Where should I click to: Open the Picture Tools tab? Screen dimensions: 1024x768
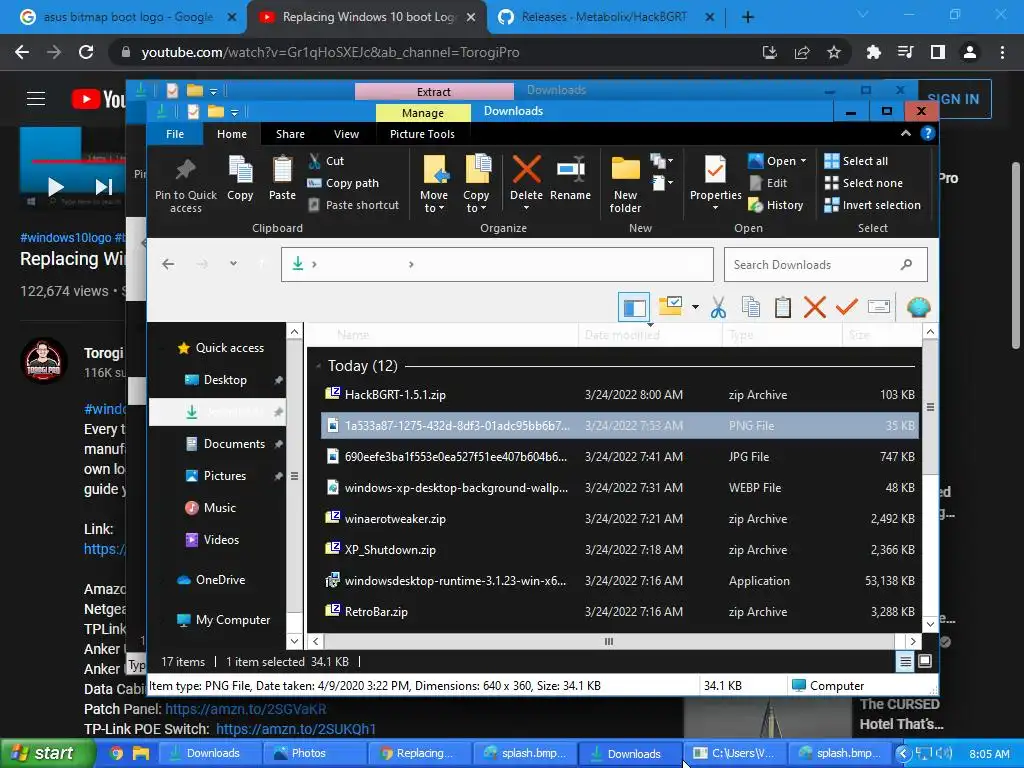pos(422,134)
